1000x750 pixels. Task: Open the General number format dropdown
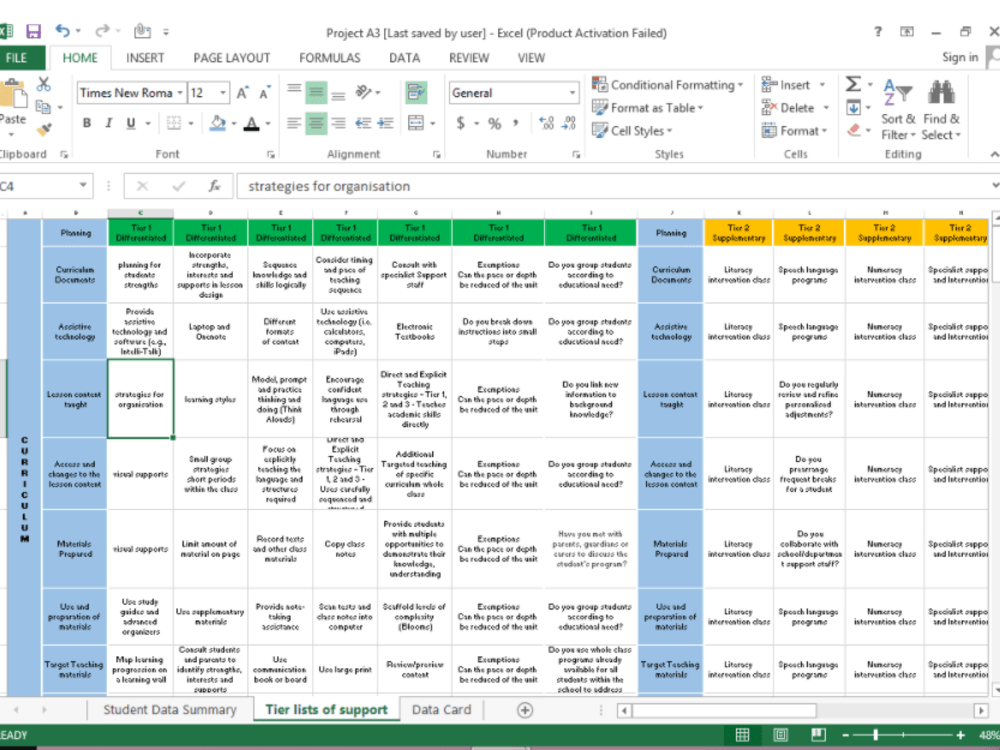pyautogui.click(x=571, y=93)
